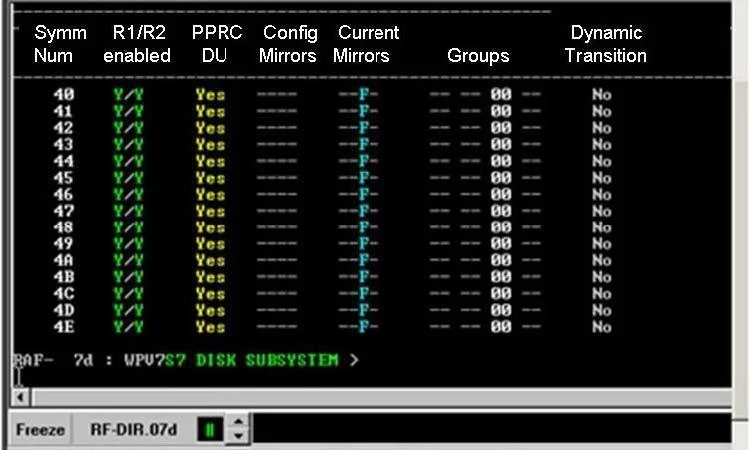Focus the black command bar beside the stepper
Viewport: 750px width, 450px height.
point(492,428)
